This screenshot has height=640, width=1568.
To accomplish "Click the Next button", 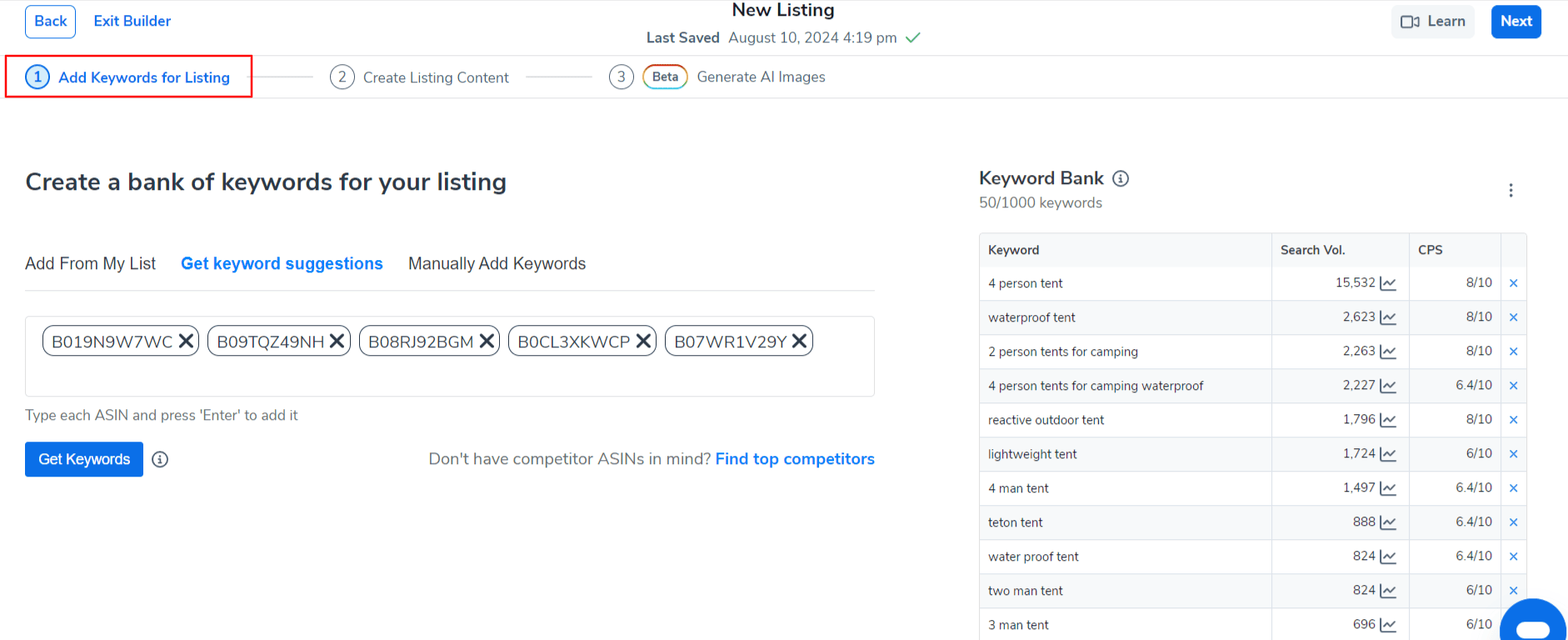I will pyautogui.click(x=1516, y=22).
